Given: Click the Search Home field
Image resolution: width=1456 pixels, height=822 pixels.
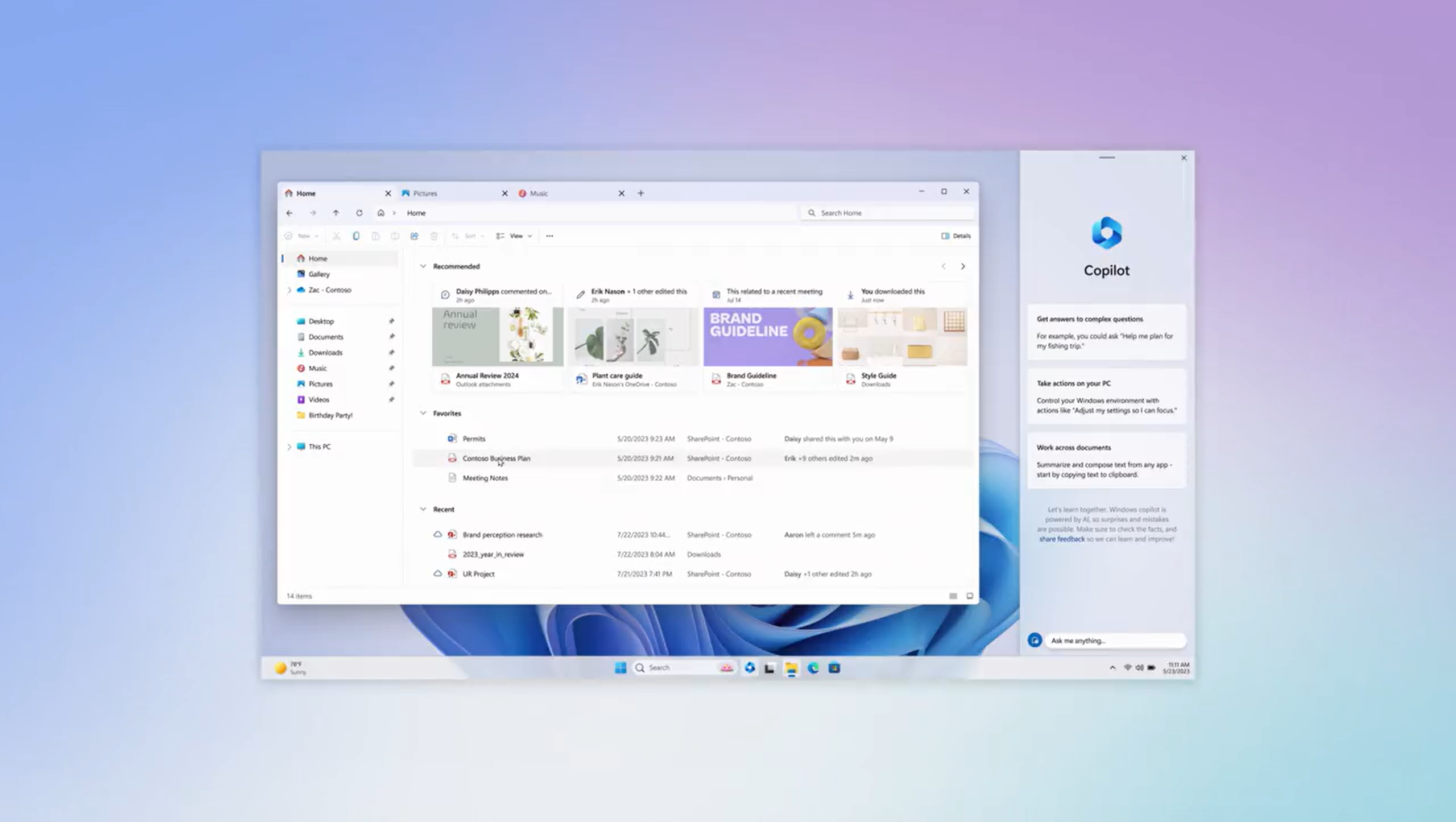Looking at the screenshot, I should [887, 213].
